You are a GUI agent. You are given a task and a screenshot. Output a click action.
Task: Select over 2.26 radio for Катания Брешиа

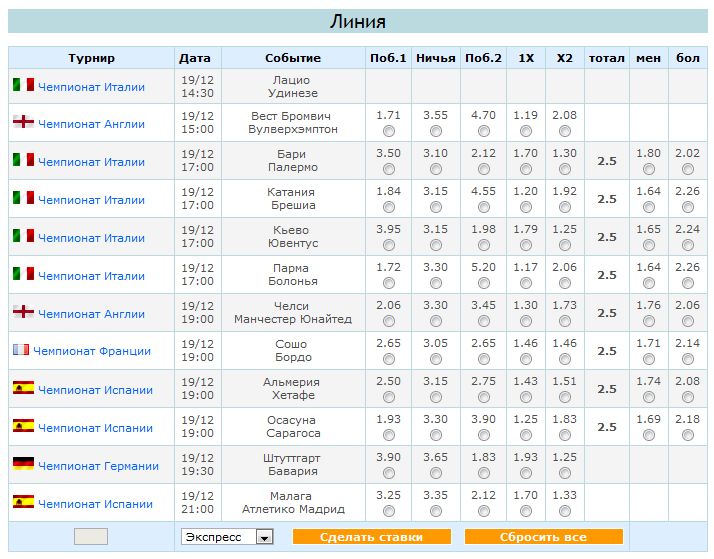(x=688, y=208)
